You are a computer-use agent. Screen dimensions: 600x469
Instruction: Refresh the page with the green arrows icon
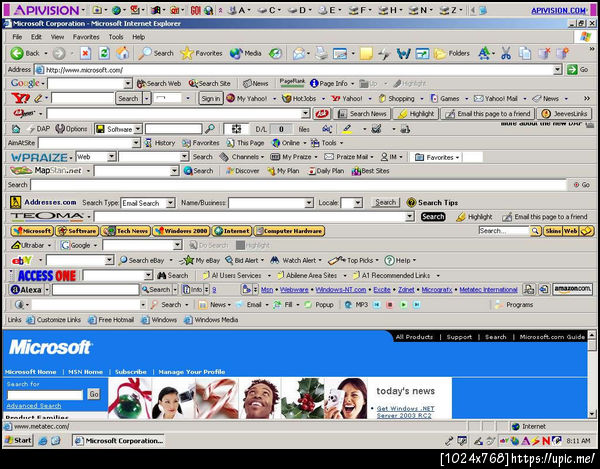(x=104, y=53)
